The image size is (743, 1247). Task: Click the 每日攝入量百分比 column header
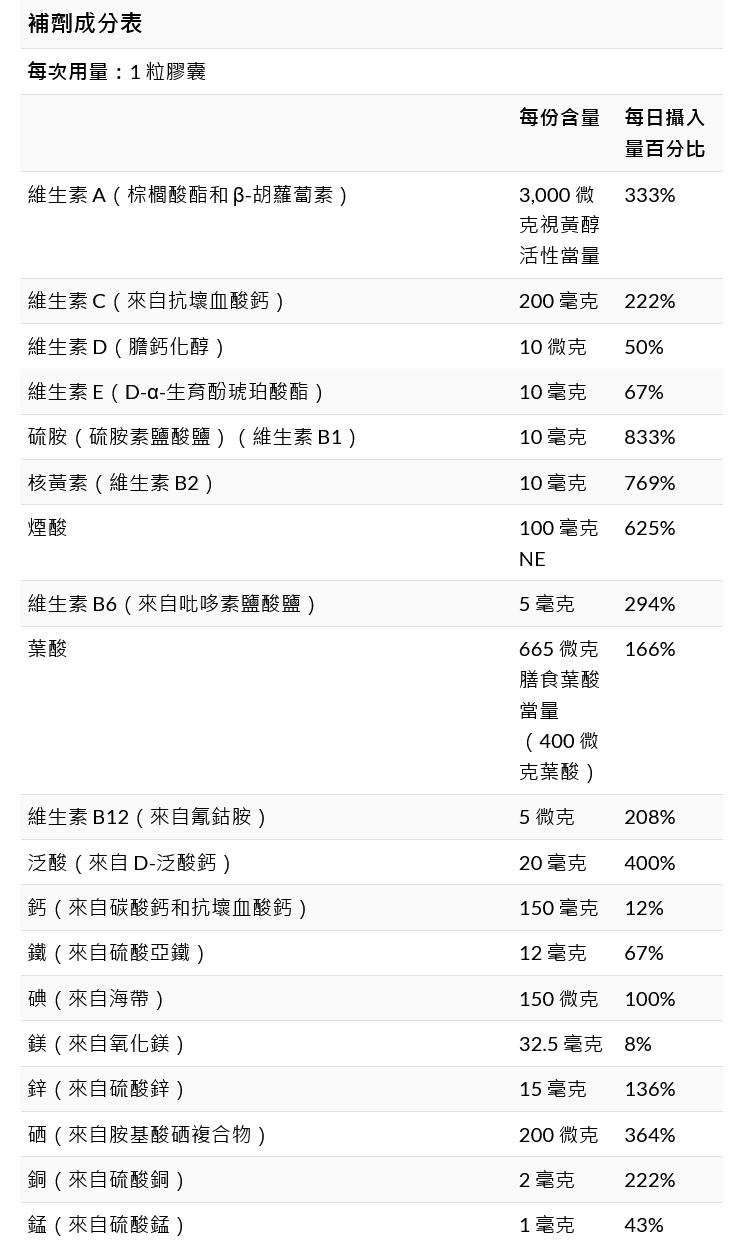665,133
